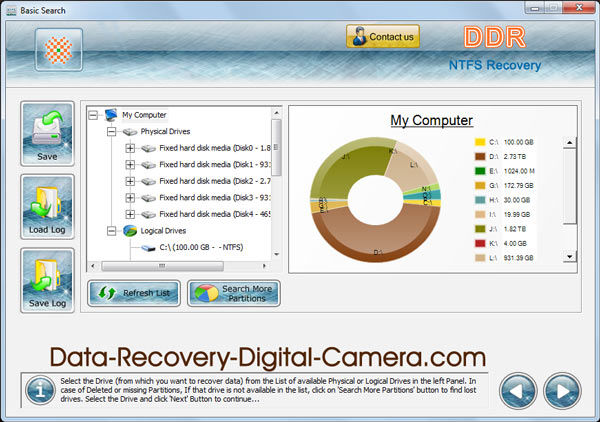Click legend entry L:\ 931.39 GB

[x=504, y=258]
